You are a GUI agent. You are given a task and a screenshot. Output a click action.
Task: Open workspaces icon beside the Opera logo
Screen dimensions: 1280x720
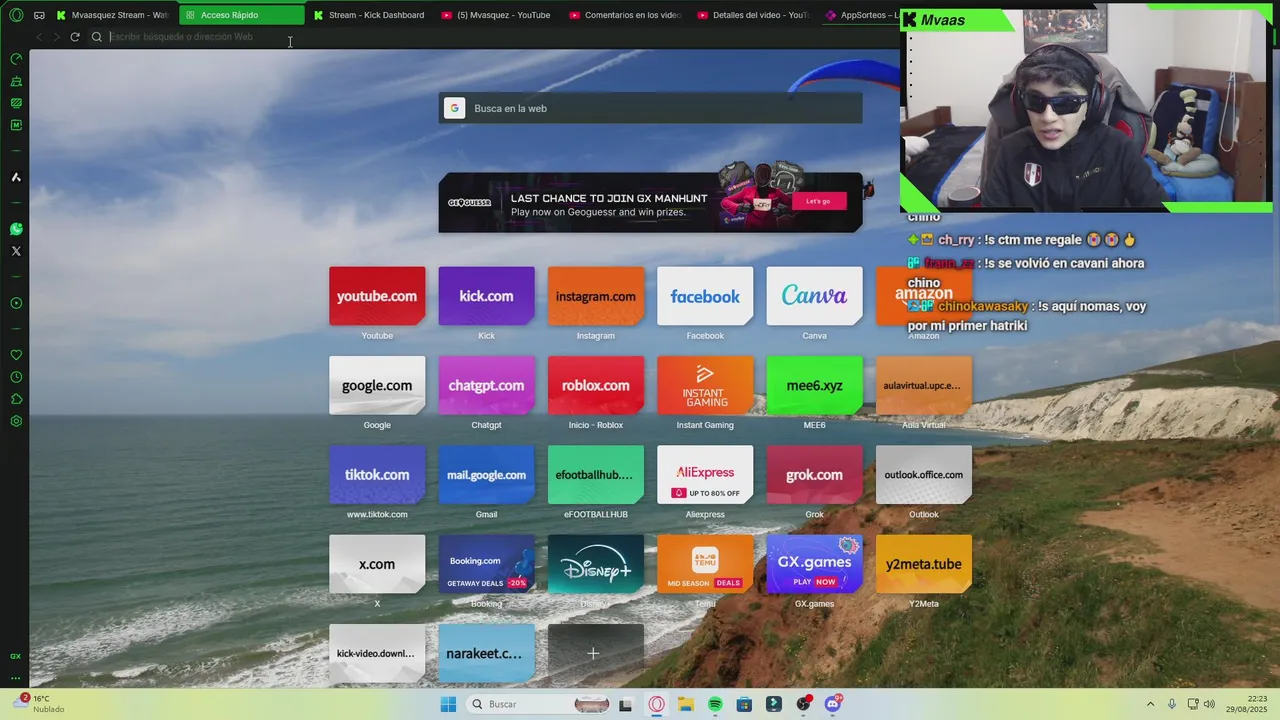coord(39,15)
